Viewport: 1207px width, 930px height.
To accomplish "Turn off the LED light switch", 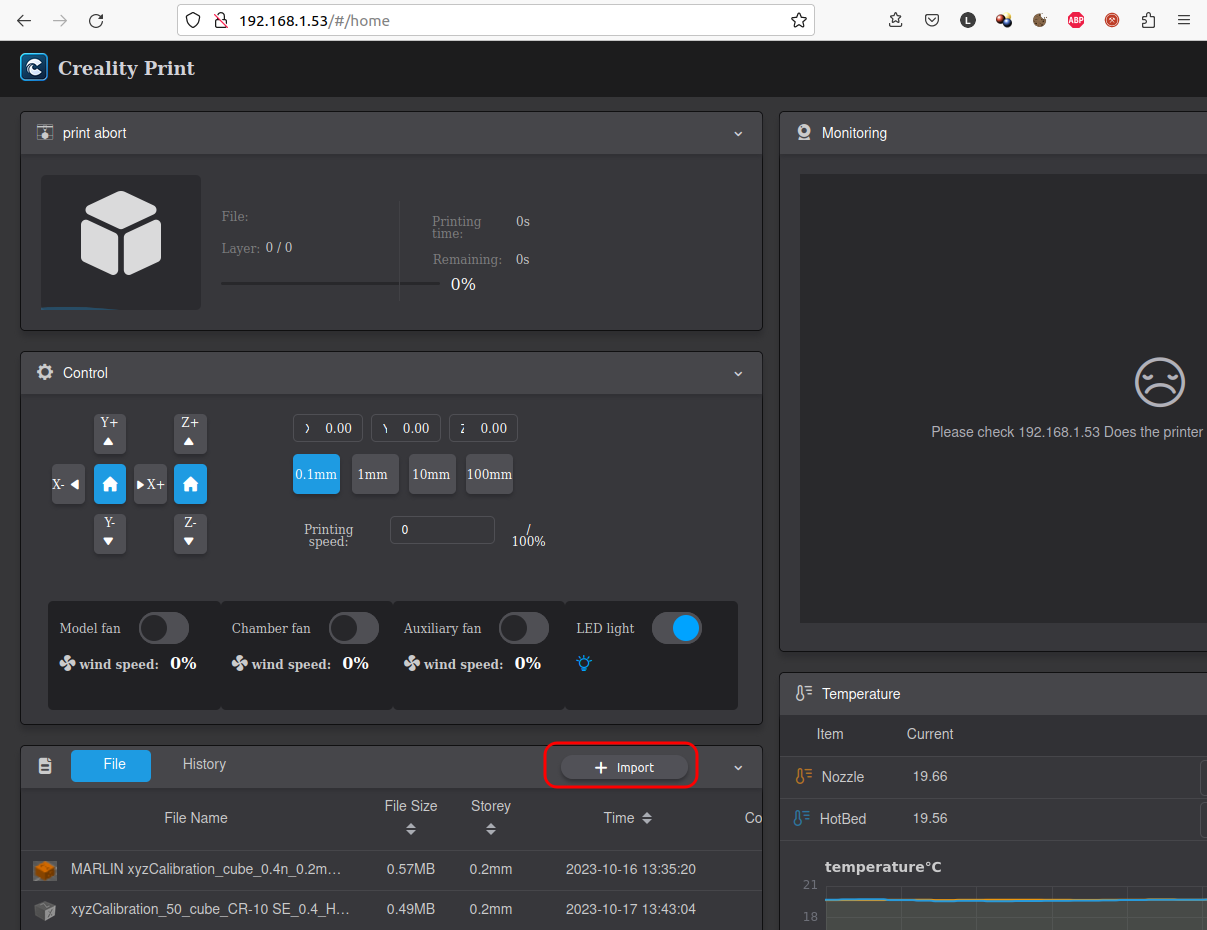I will (677, 628).
